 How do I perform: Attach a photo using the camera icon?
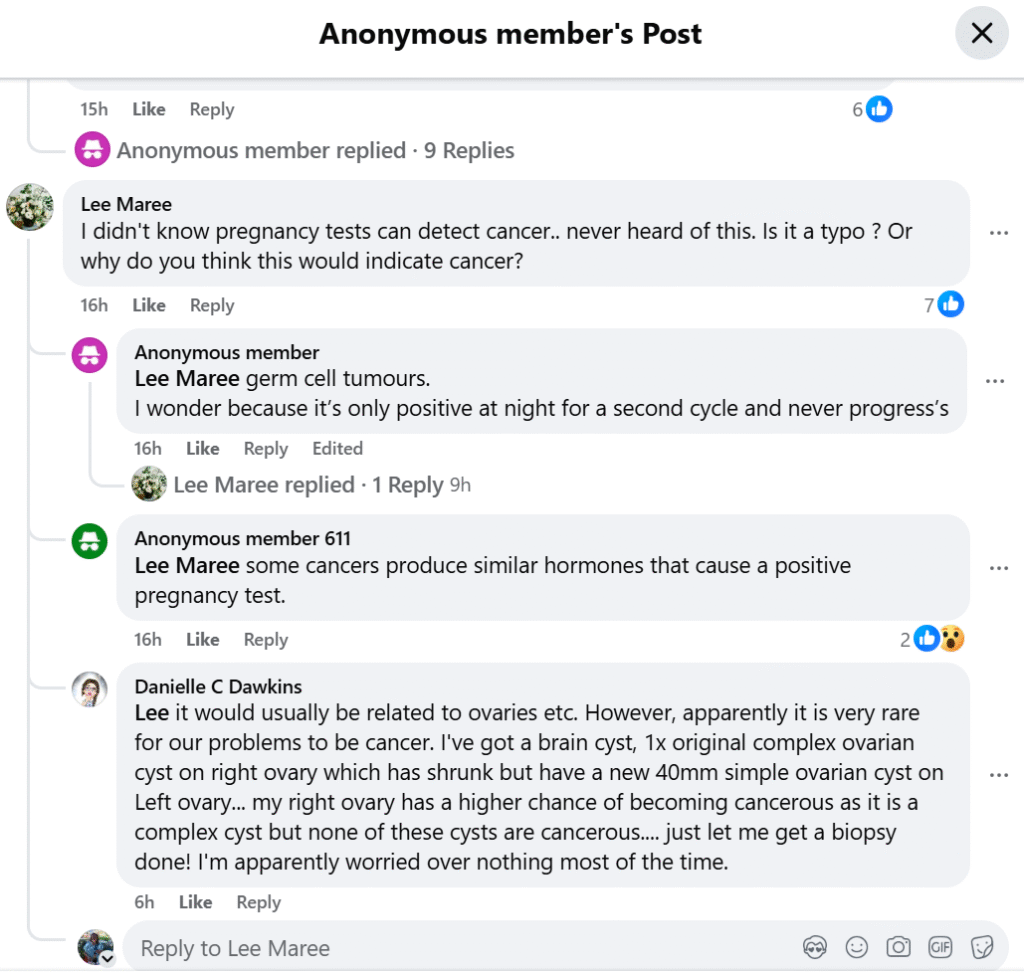tap(898, 947)
